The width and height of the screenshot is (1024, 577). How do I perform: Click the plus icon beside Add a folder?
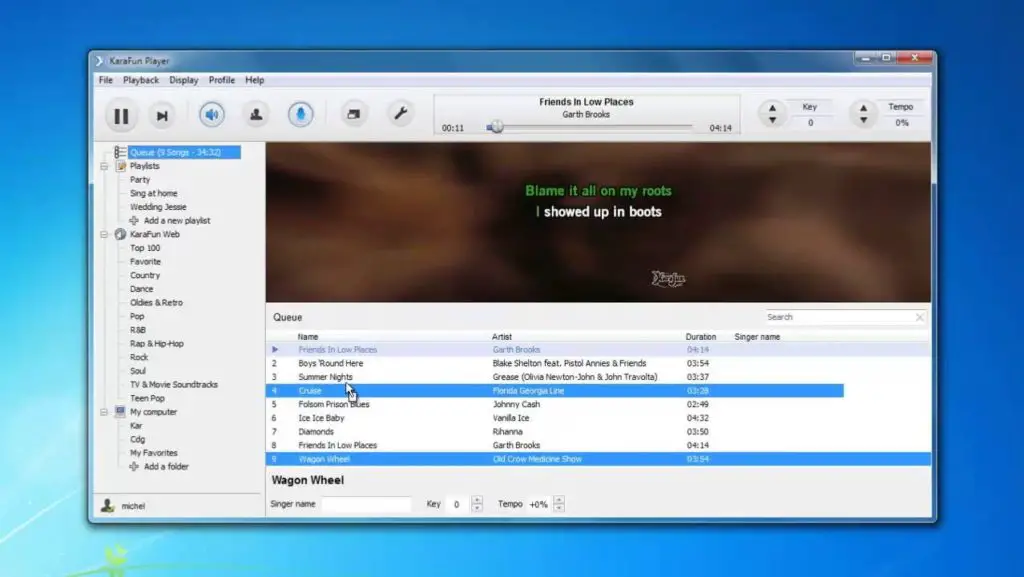[134, 467]
